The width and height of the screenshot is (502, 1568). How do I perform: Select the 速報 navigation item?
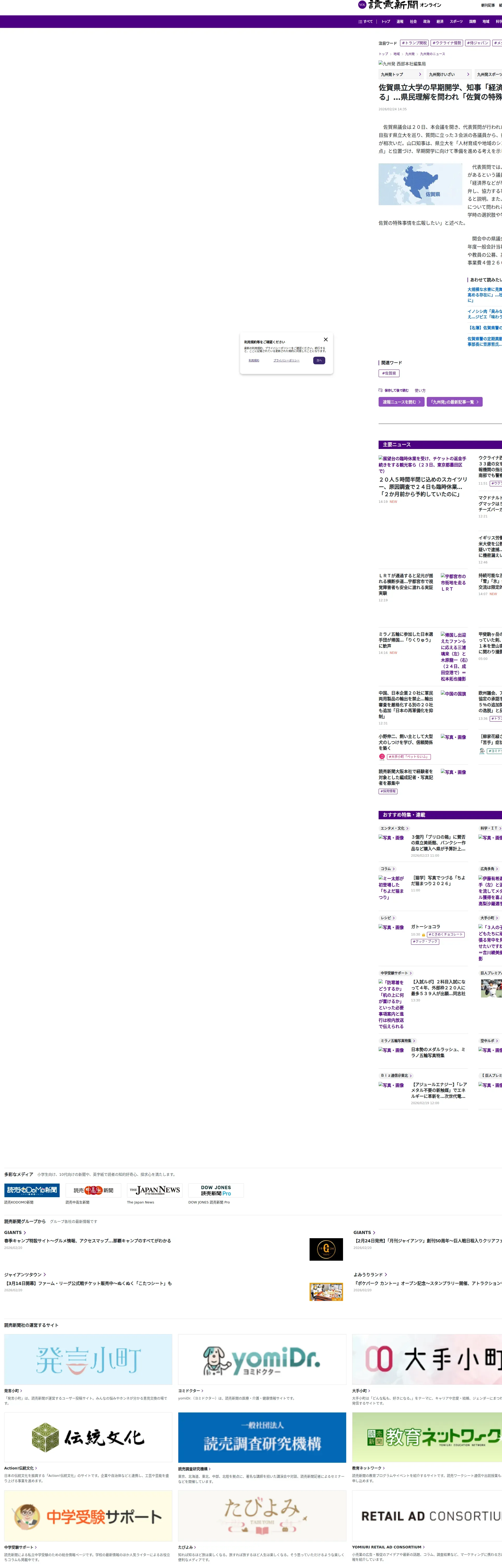[400, 21]
